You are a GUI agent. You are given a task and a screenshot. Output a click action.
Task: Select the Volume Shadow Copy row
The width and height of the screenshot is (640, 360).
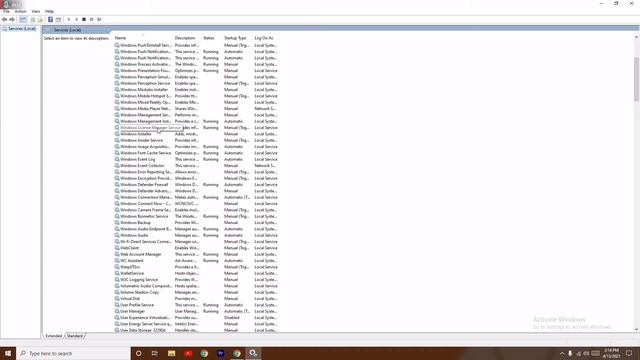[196, 292]
